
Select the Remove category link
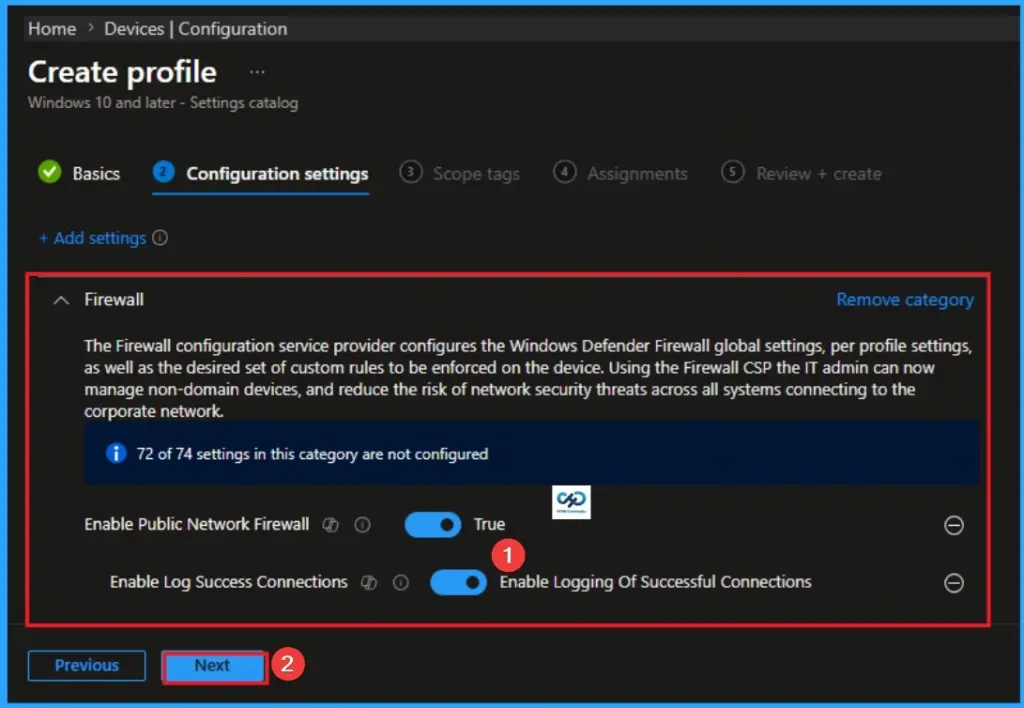[x=904, y=299]
